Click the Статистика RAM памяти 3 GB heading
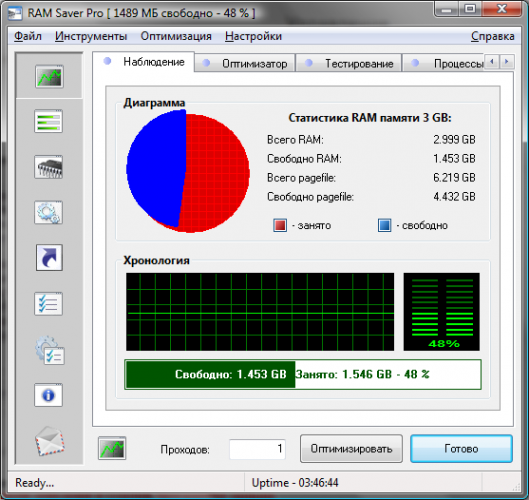The height and width of the screenshot is (500, 529). pos(370,118)
